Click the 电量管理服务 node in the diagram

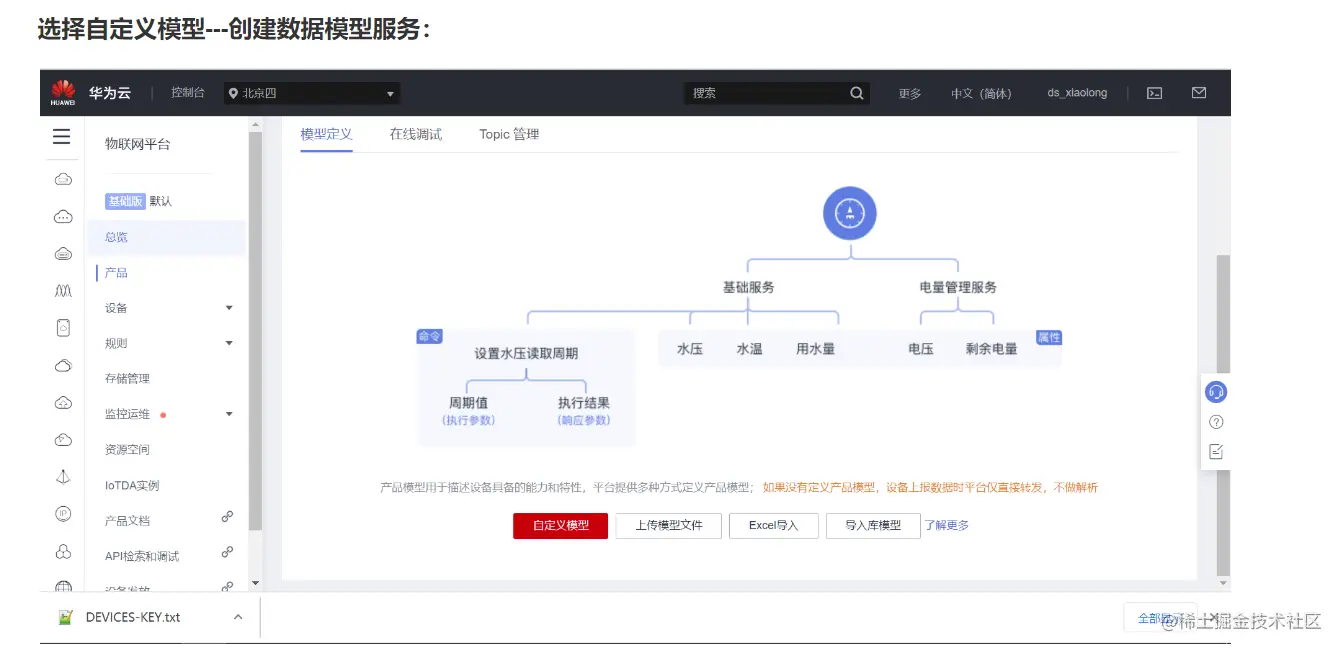coord(958,287)
